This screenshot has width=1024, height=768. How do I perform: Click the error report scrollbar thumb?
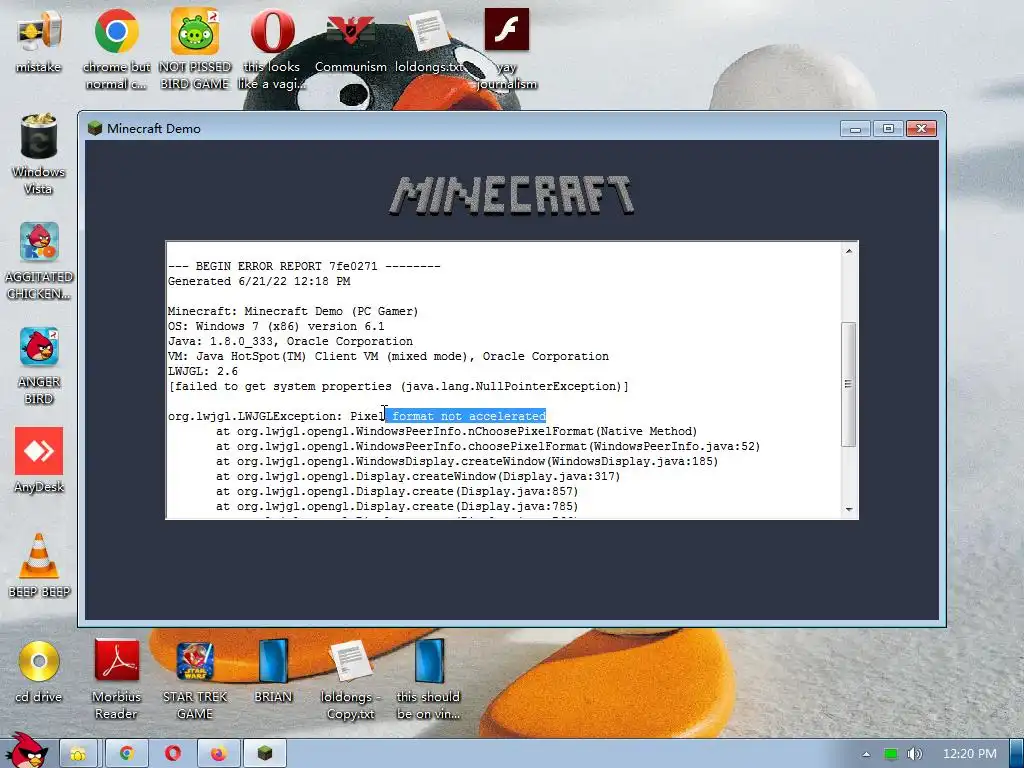click(x=848, y=384)
